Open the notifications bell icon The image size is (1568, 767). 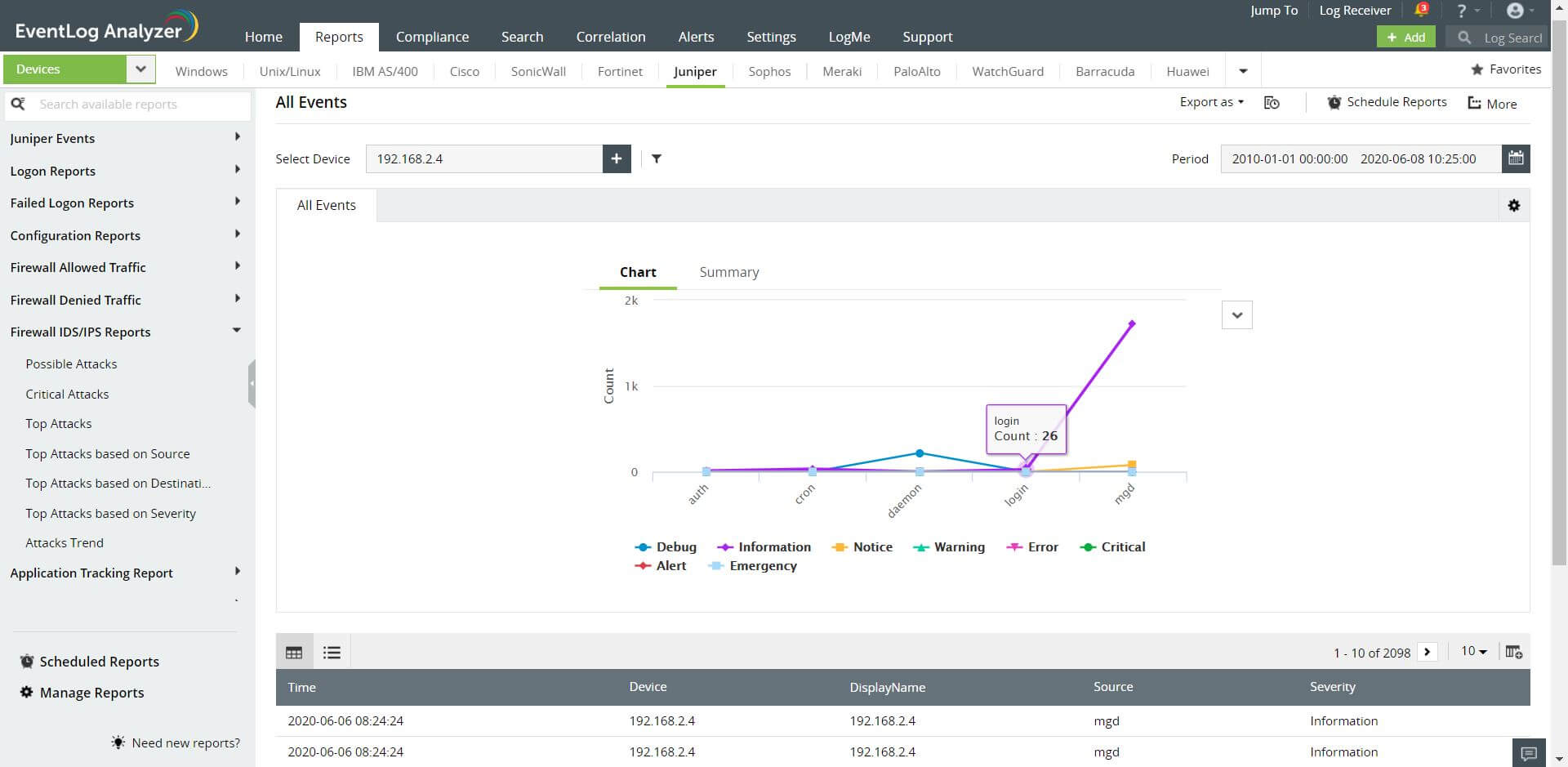point(1421,10)
